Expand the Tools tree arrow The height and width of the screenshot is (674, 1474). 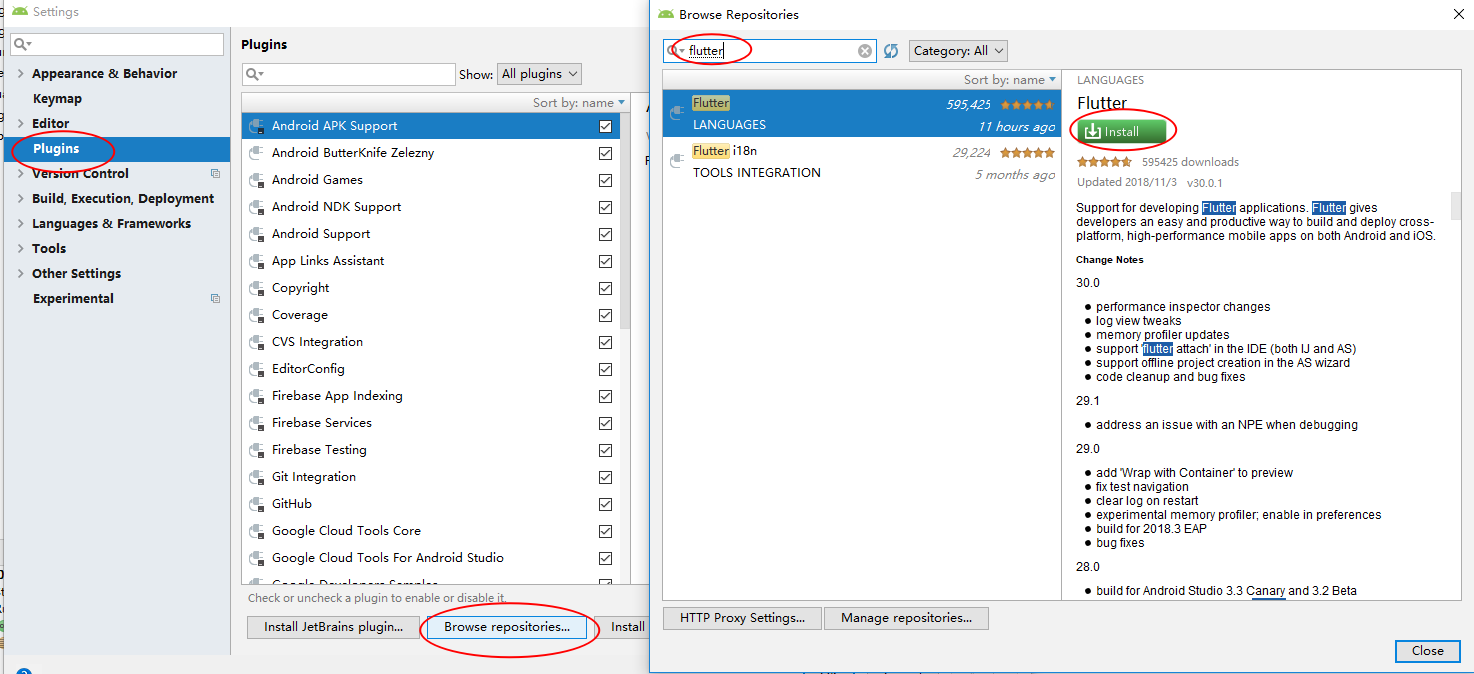pyautogui.click(x=21, y=249)
